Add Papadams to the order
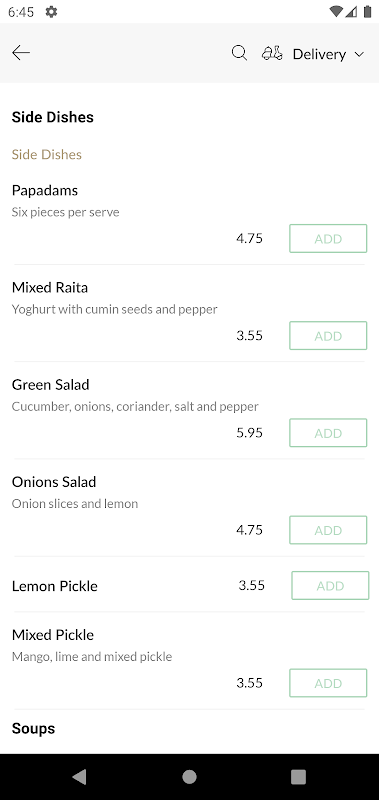The image size is (379, 800). [328, 238]
